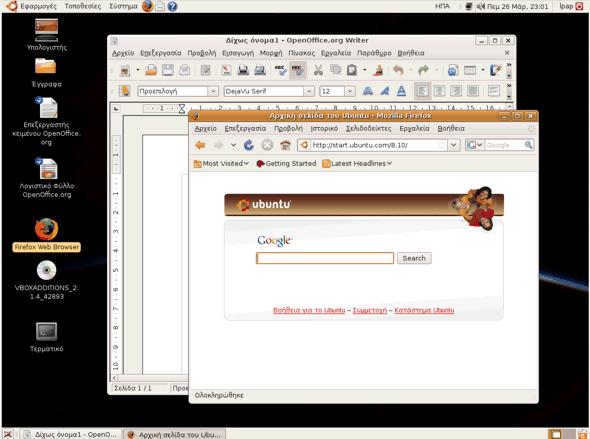Click the Print icon in Writer toolbar
Viewport: 590px width, 439px height.
pyautogui.click(x=243, y=70)
